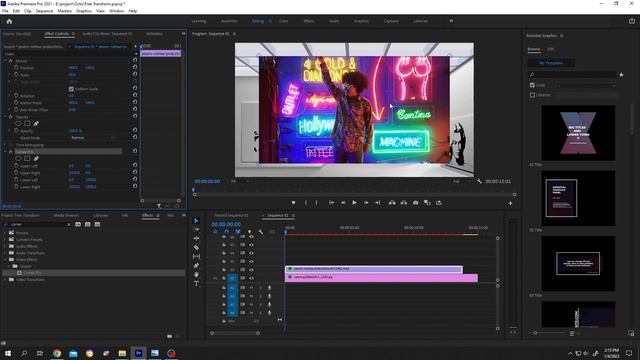The image size is (640, 360).
Task: Toggle Linked Selection in the timeline
Action: pyautogui.click(x=238, y=232)
